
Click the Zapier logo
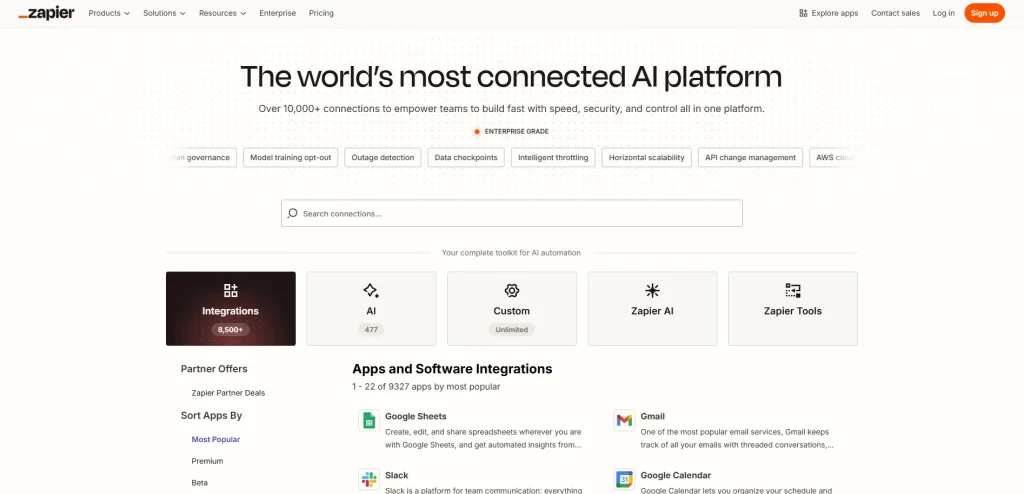coord(46,13)
